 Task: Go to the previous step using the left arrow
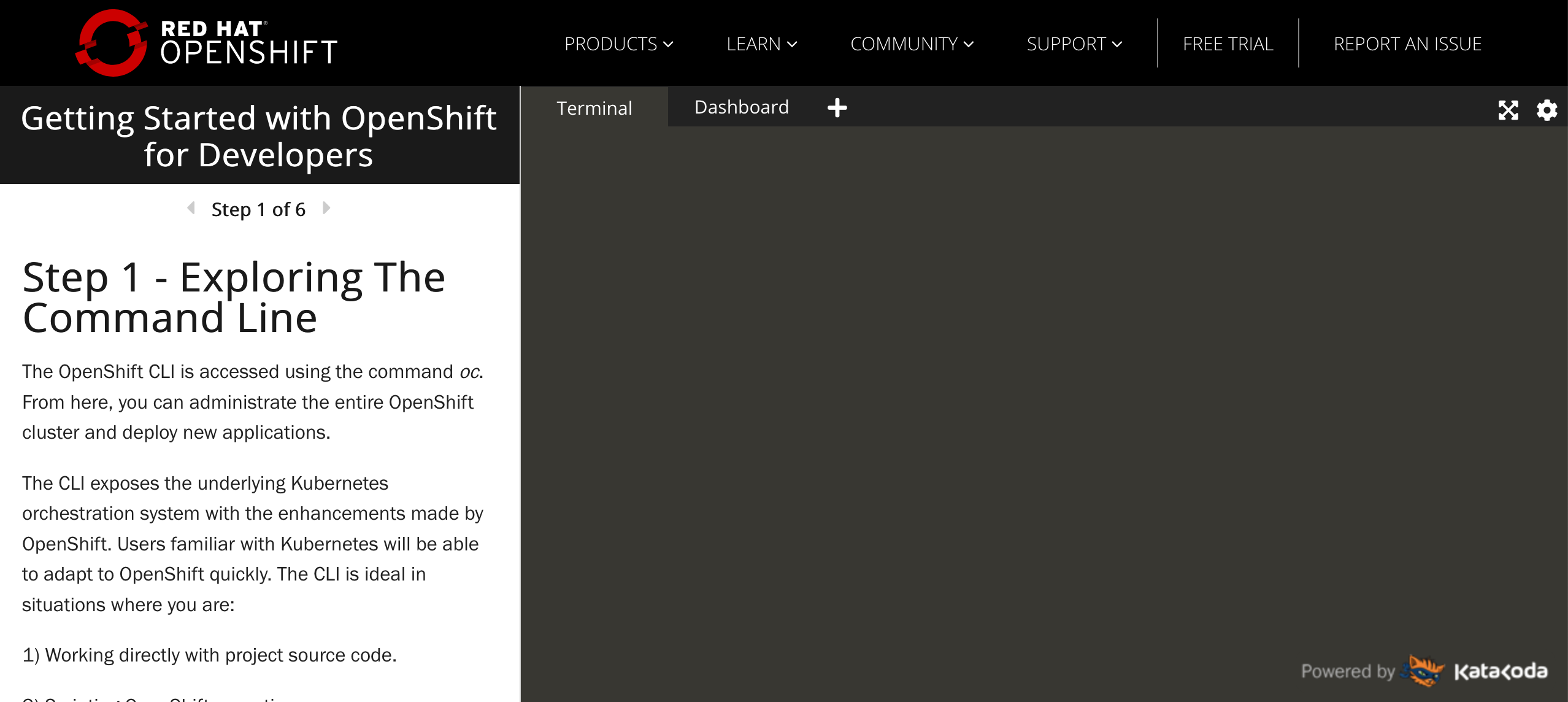pos(190,209)
